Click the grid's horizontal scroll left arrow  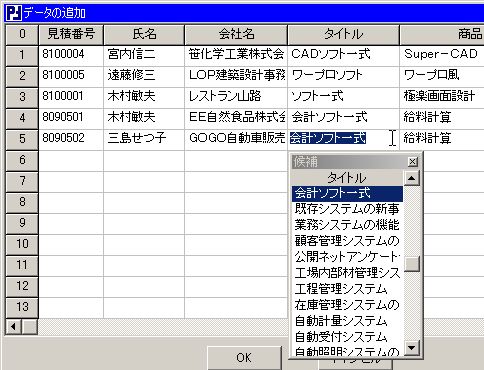(14, 326)
